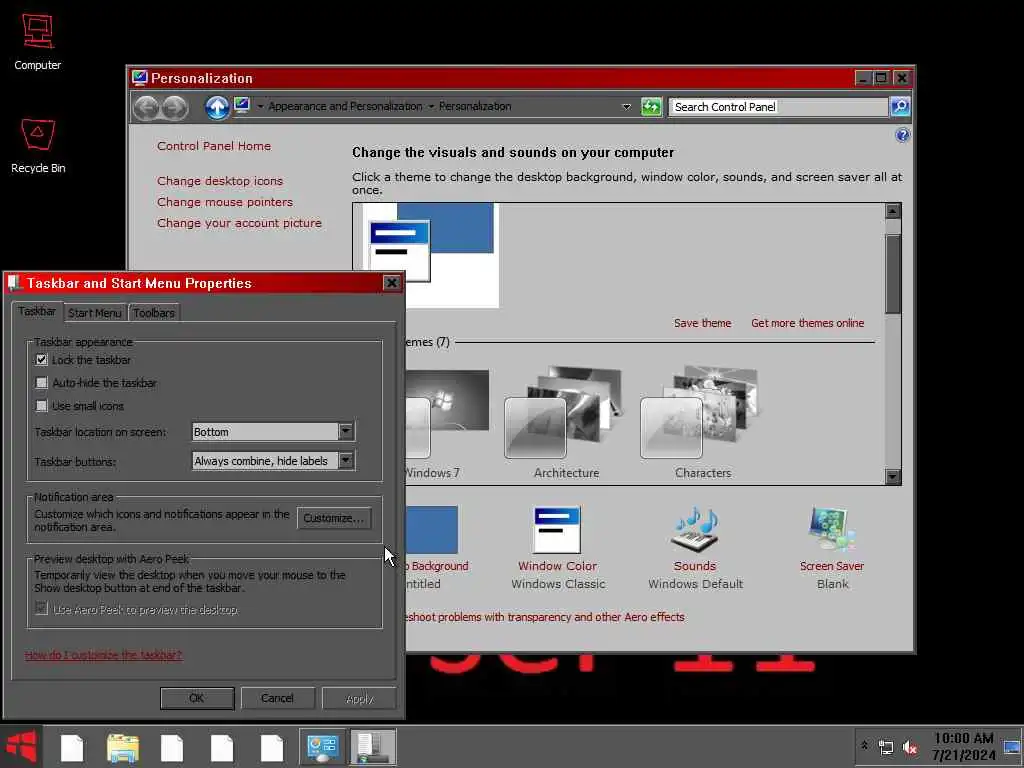Toggle Lock the taskbar checkbox
The image size is (1024, 768).
(42, 360)
